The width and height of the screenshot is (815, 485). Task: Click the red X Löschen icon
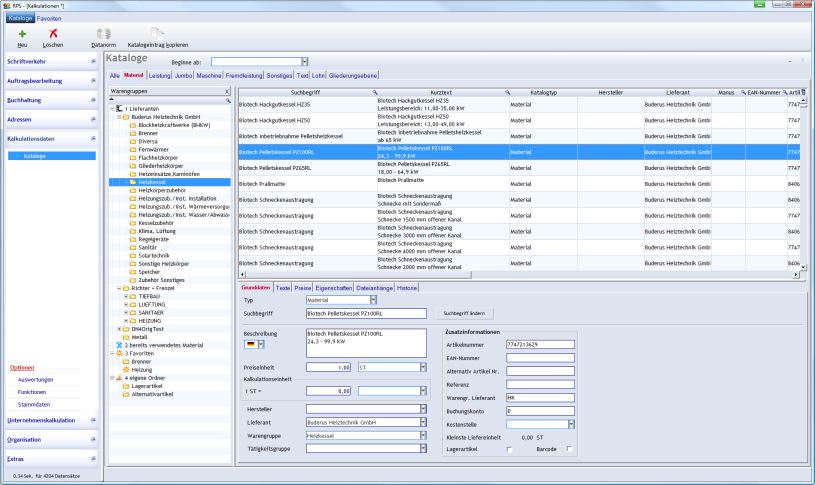(x=53, y=34)
